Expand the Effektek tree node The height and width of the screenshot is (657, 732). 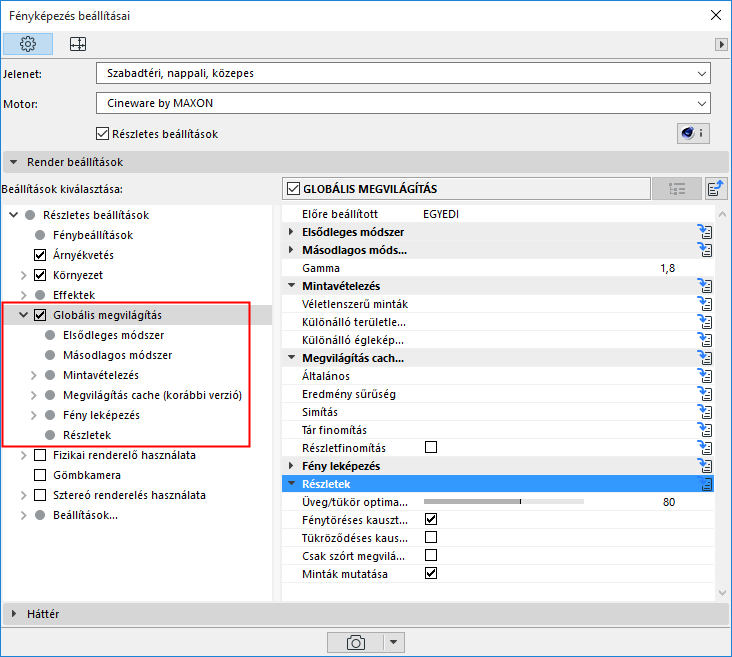[23, 295]
